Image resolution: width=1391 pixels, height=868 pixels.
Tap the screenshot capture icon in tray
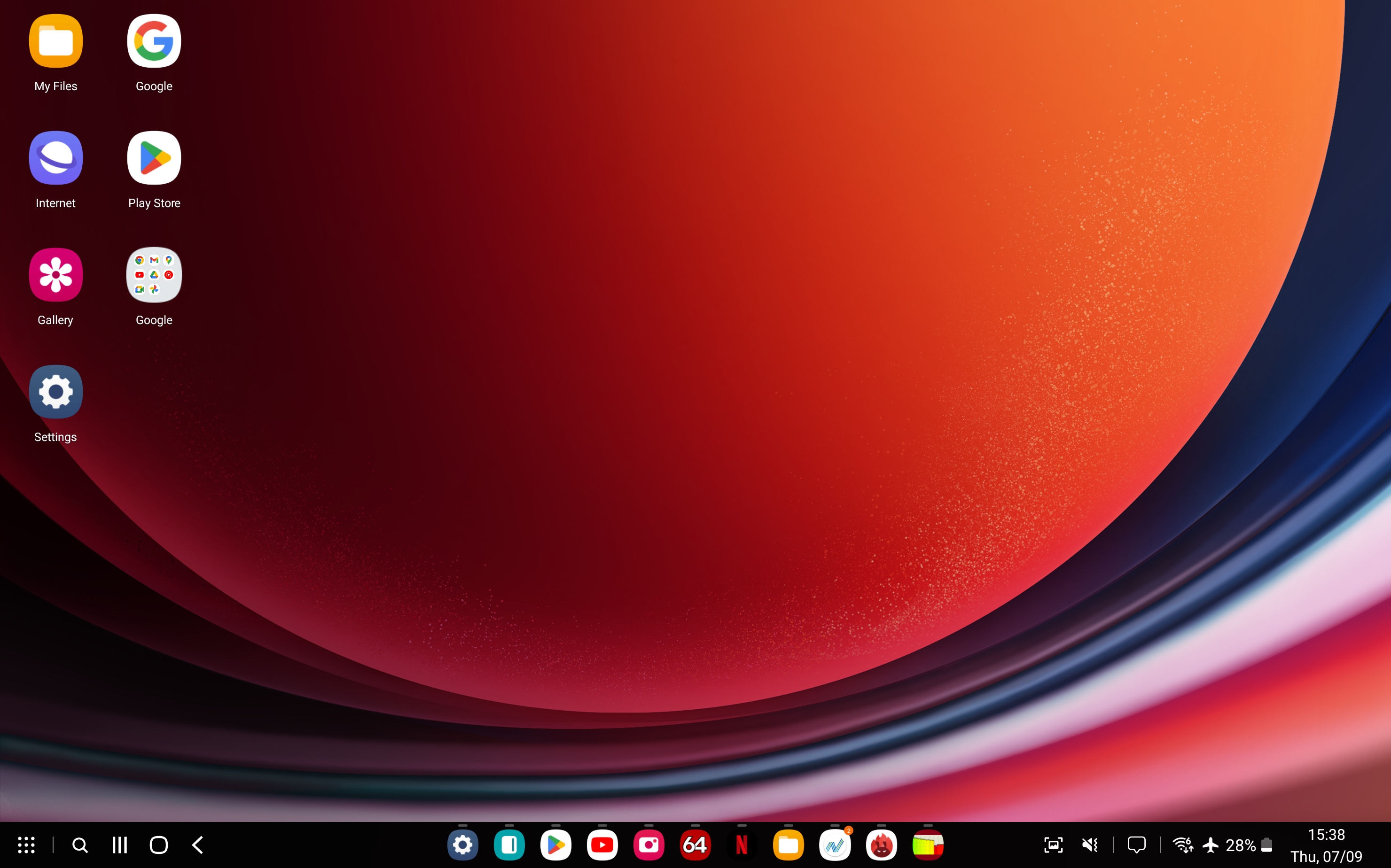1053,845
